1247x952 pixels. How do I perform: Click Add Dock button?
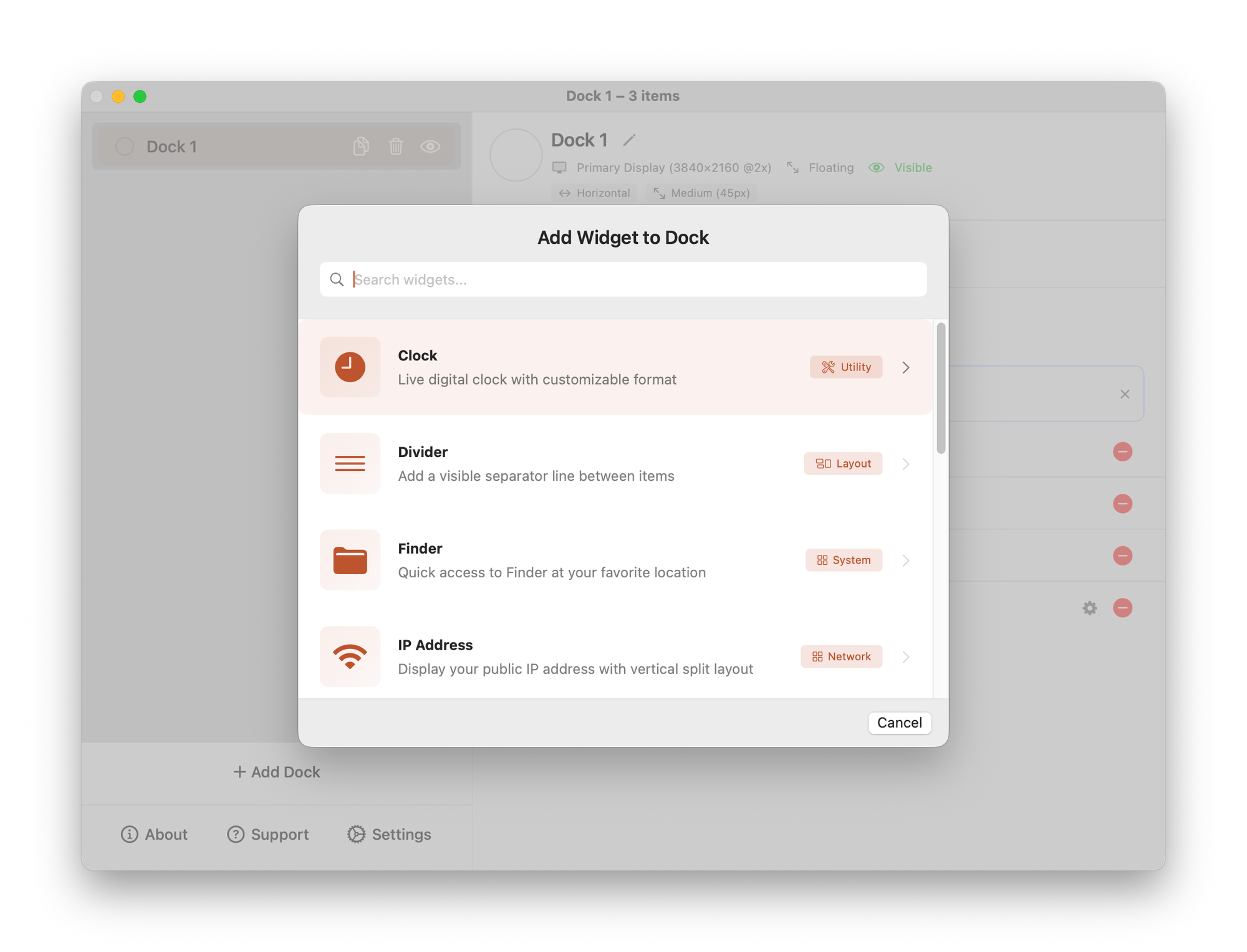click(x=276, y=772)
